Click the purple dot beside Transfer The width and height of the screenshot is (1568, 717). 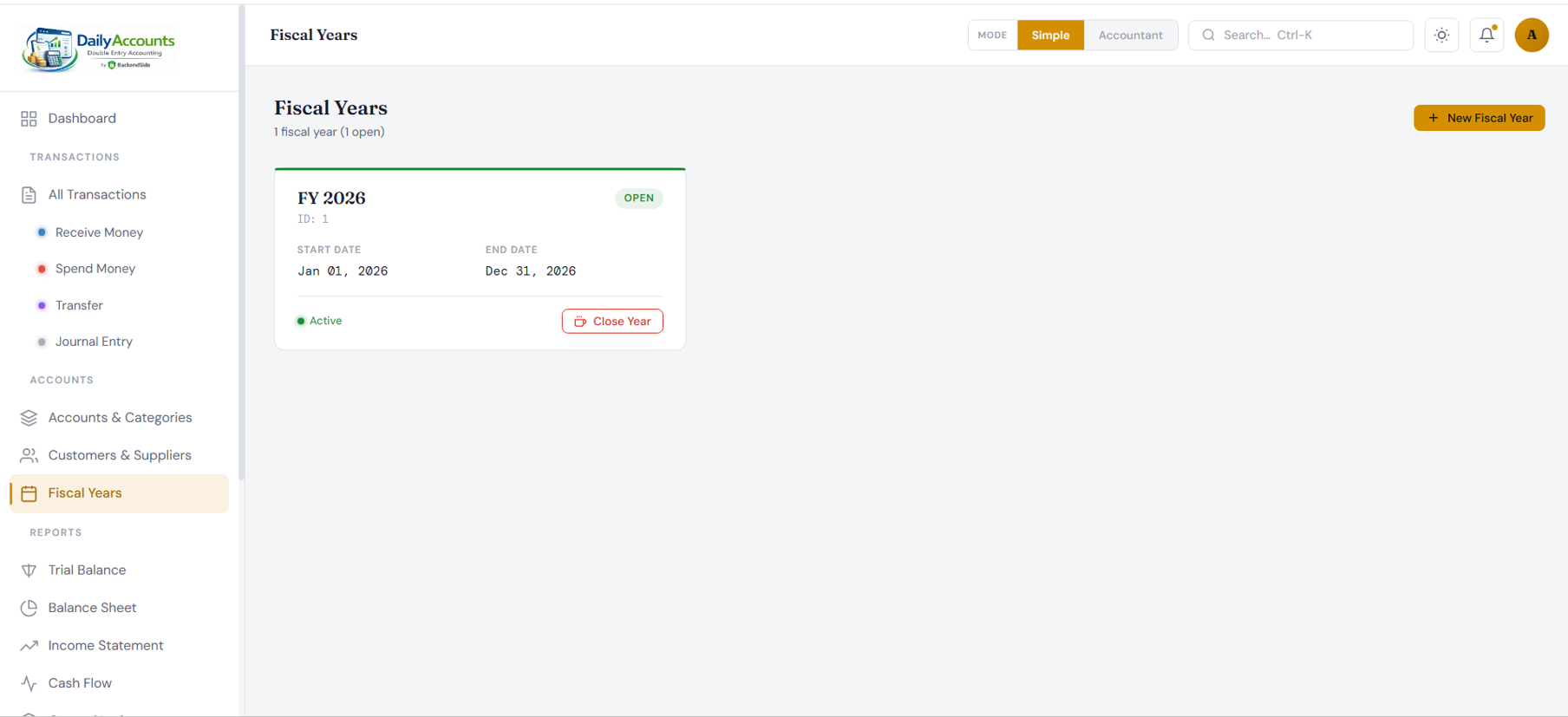[42, 305]
